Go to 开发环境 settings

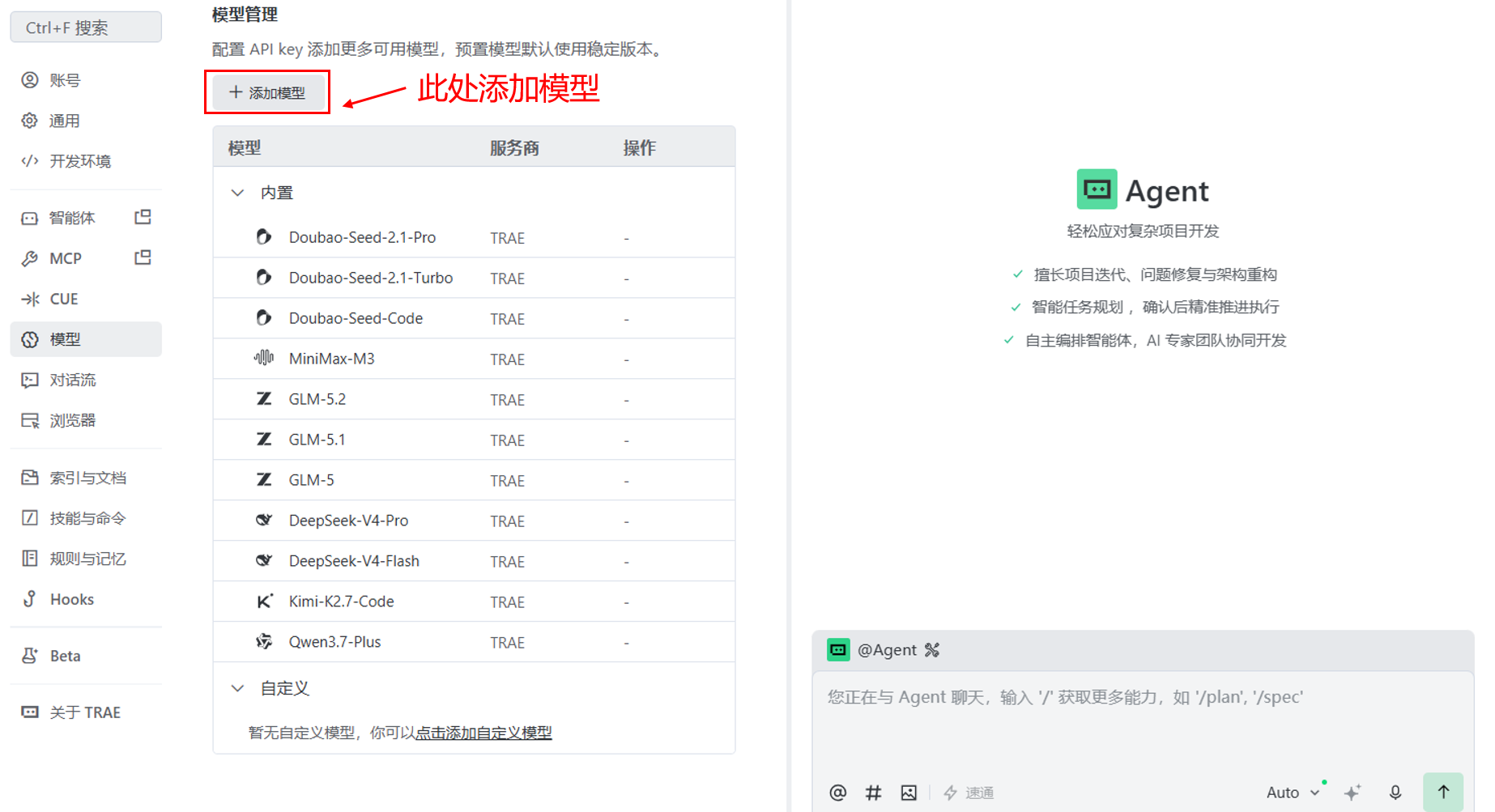[86, 161]
